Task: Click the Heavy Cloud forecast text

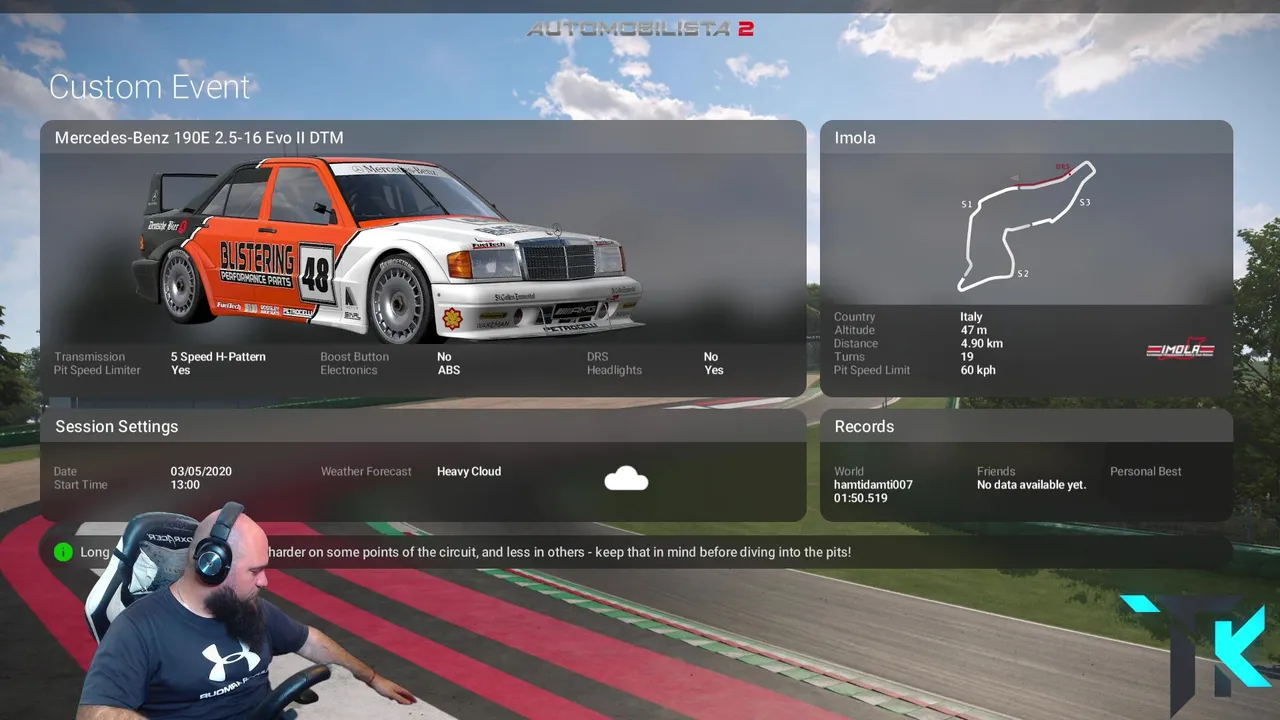Action: point(469,471)
